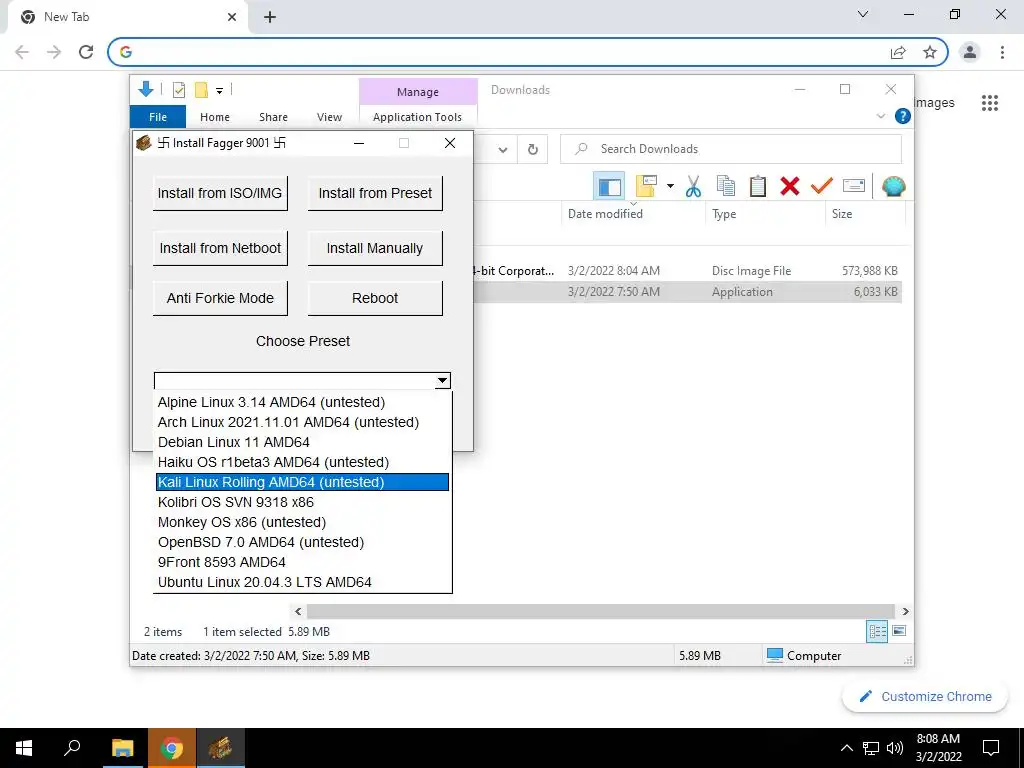
Task: Open the Chrome profile icon
Action: click(970, 52)
